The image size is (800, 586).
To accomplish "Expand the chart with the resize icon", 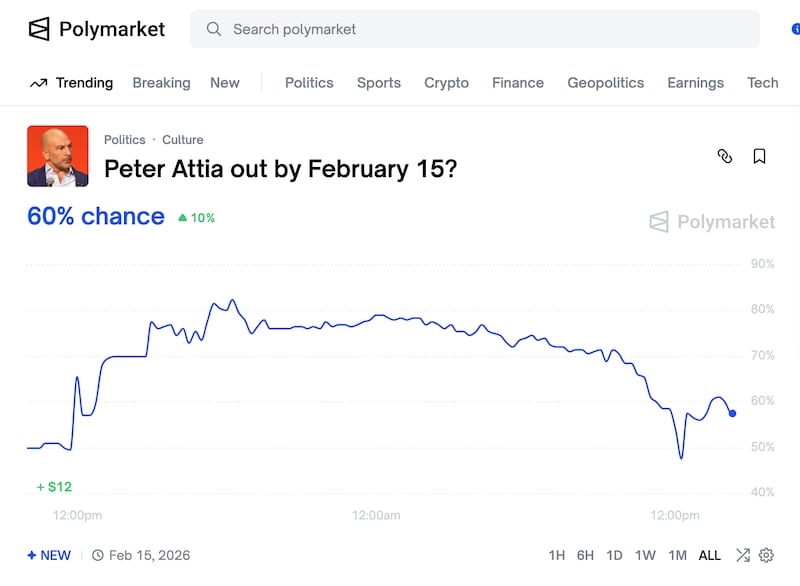I will [742, 555].
